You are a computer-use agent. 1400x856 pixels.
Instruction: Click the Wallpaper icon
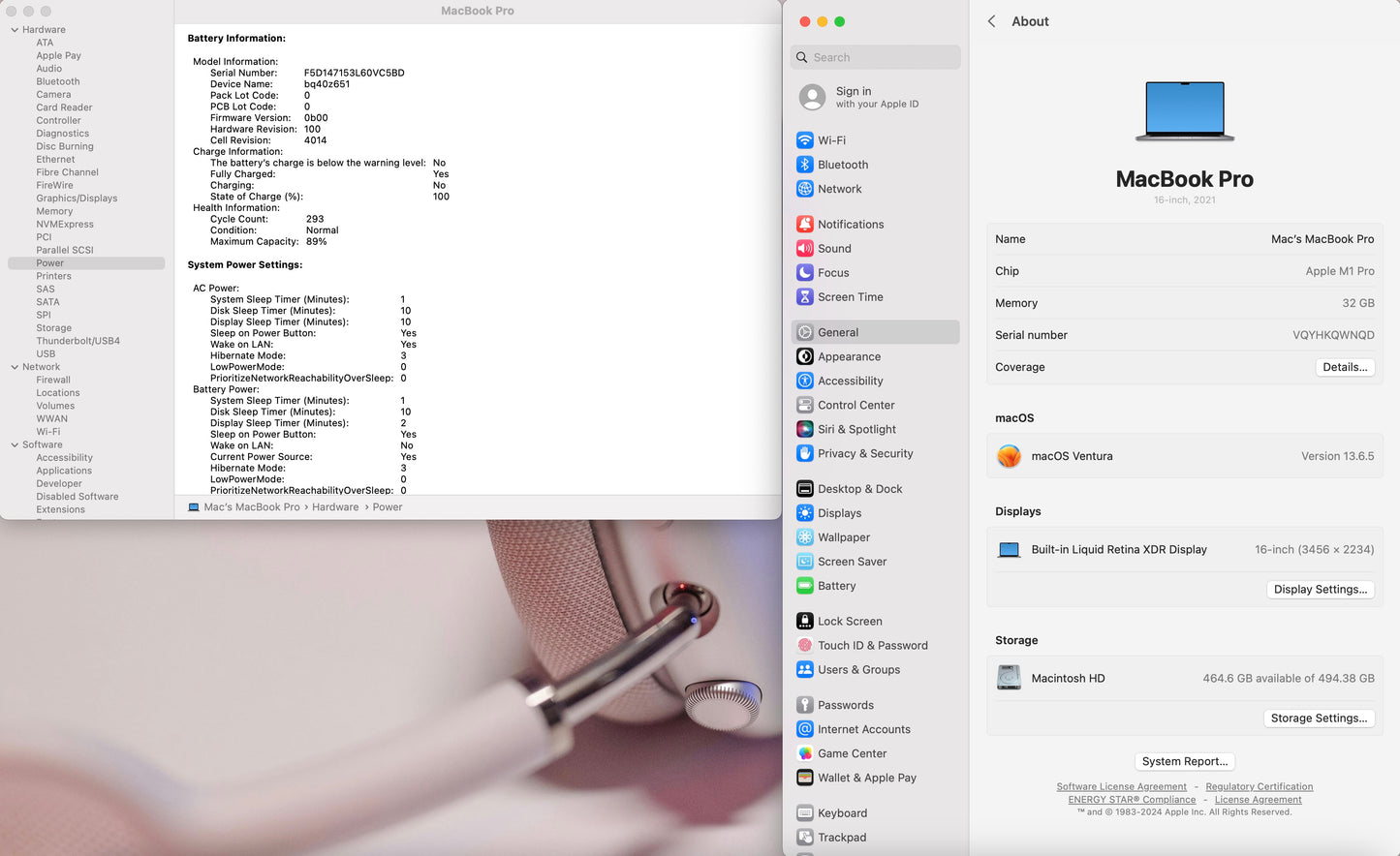804,537
